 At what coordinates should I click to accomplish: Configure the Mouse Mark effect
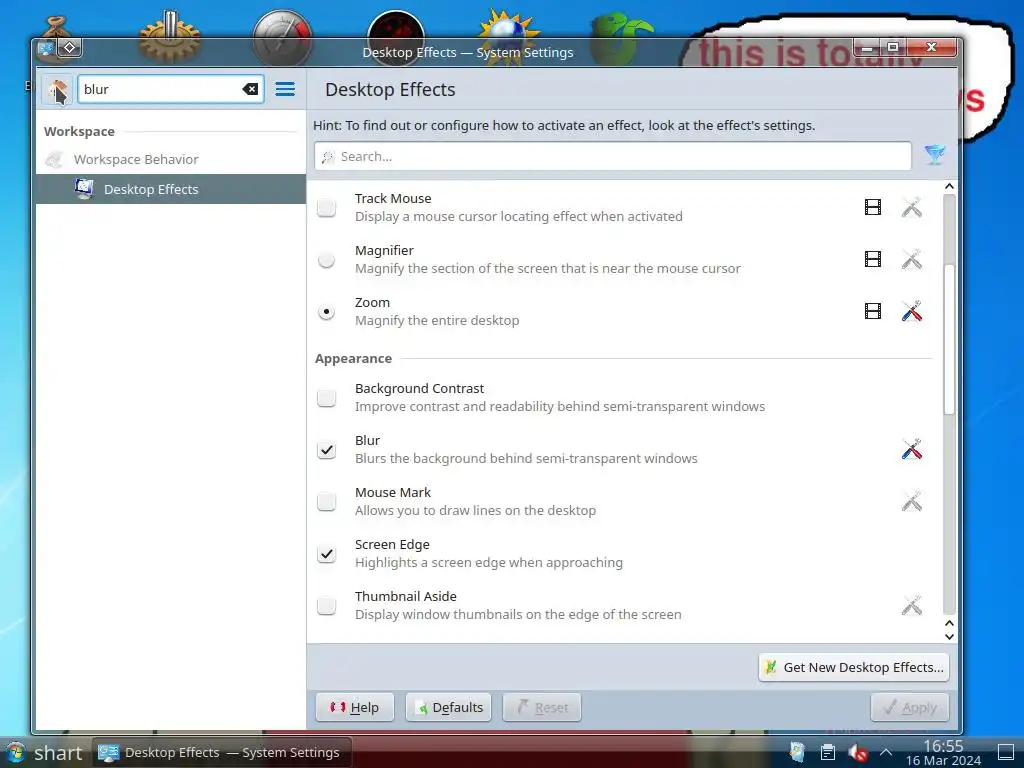[x=912, y=502]
